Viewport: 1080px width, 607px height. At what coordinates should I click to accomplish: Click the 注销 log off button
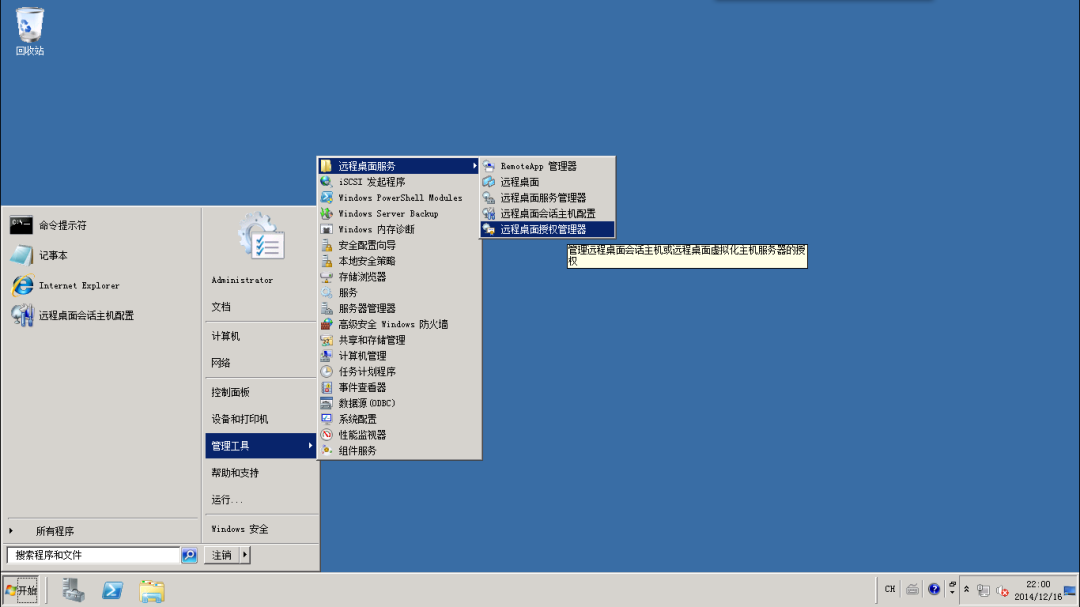click(222, 555)
